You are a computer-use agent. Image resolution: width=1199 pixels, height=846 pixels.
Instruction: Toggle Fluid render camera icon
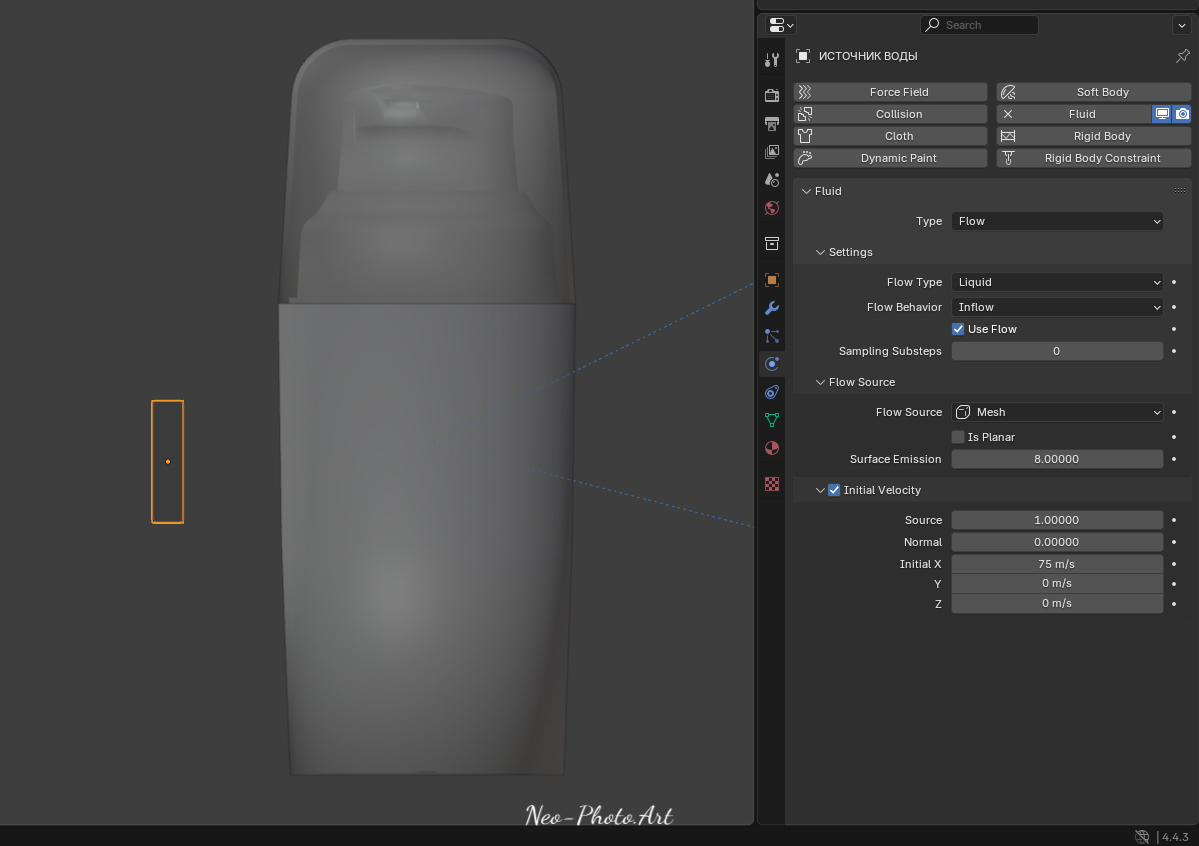[1182, 114]
